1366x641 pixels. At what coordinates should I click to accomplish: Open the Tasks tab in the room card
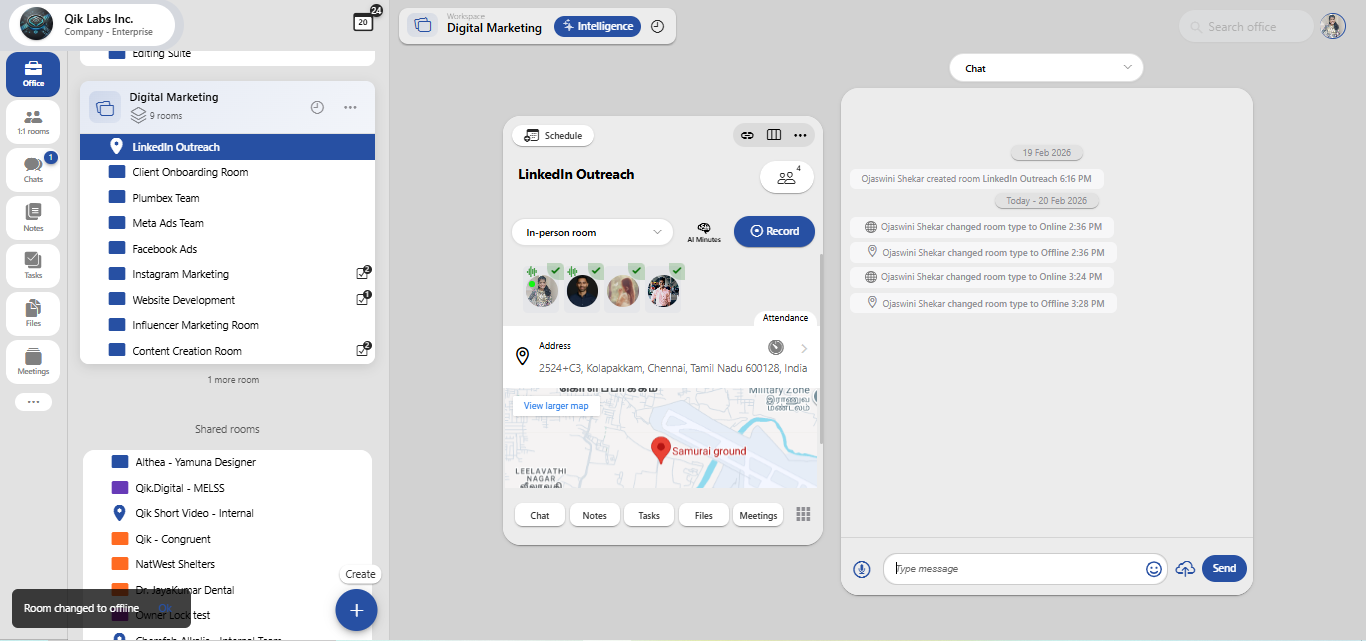coord(649,515)
